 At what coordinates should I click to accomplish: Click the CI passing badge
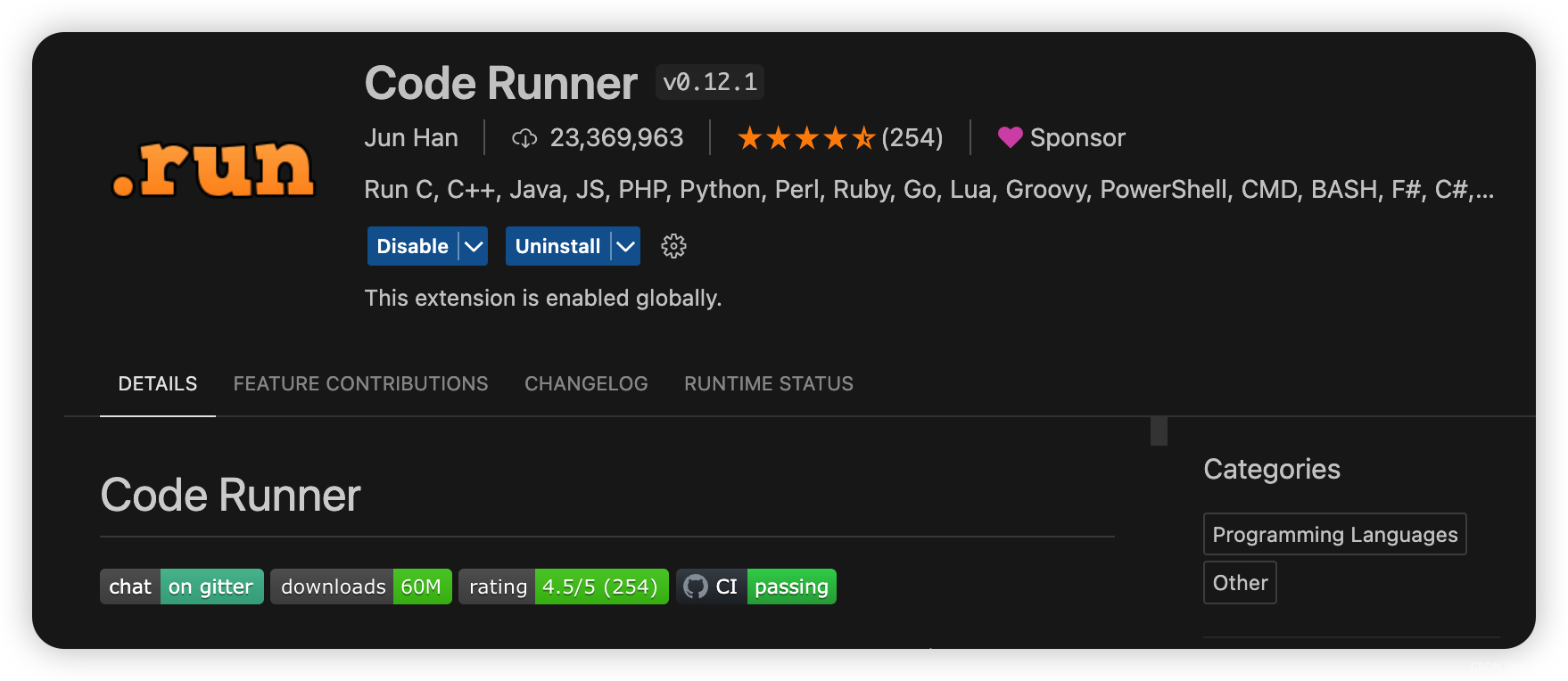coord(756,587)
